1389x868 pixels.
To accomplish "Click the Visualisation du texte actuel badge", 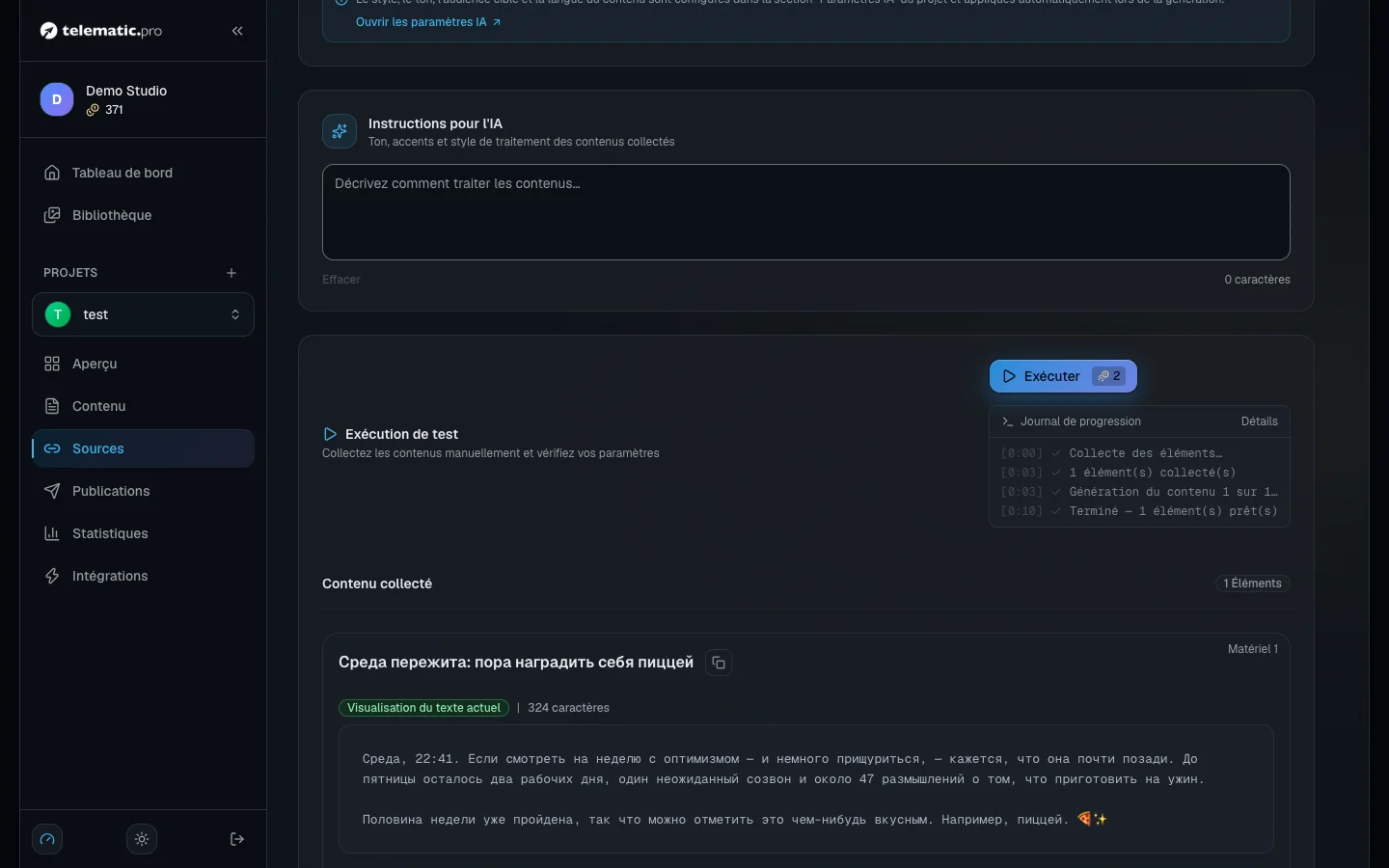I will [x=423, y=708].
